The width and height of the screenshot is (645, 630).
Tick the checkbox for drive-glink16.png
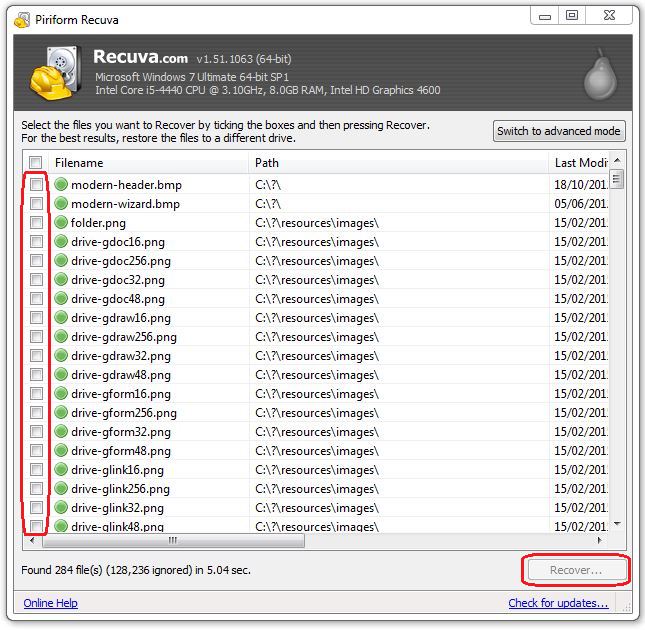click(x=36, y=469)
